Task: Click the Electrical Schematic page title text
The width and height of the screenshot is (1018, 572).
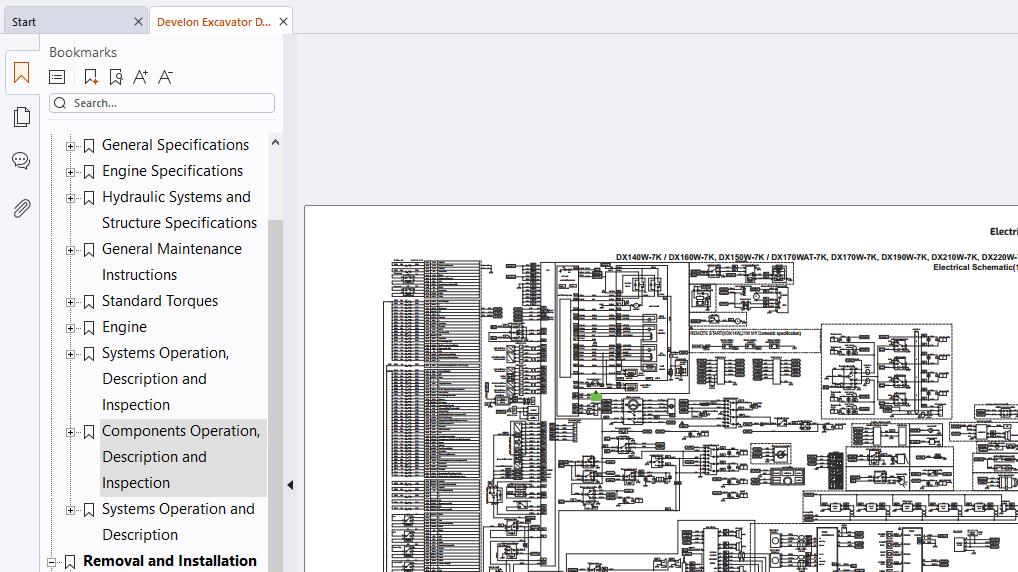Action: pos(975,267)
